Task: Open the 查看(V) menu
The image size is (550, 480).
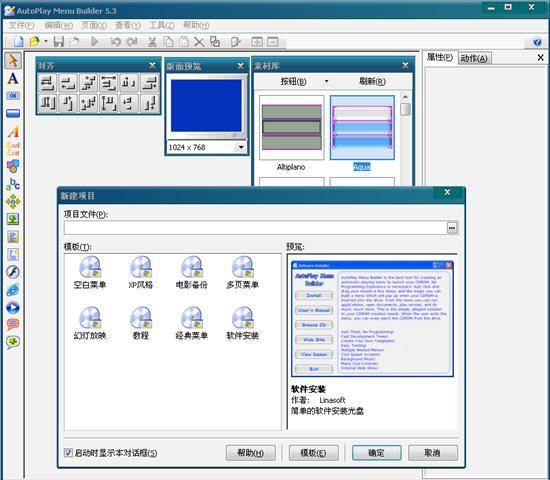Action: click(128, 25)
